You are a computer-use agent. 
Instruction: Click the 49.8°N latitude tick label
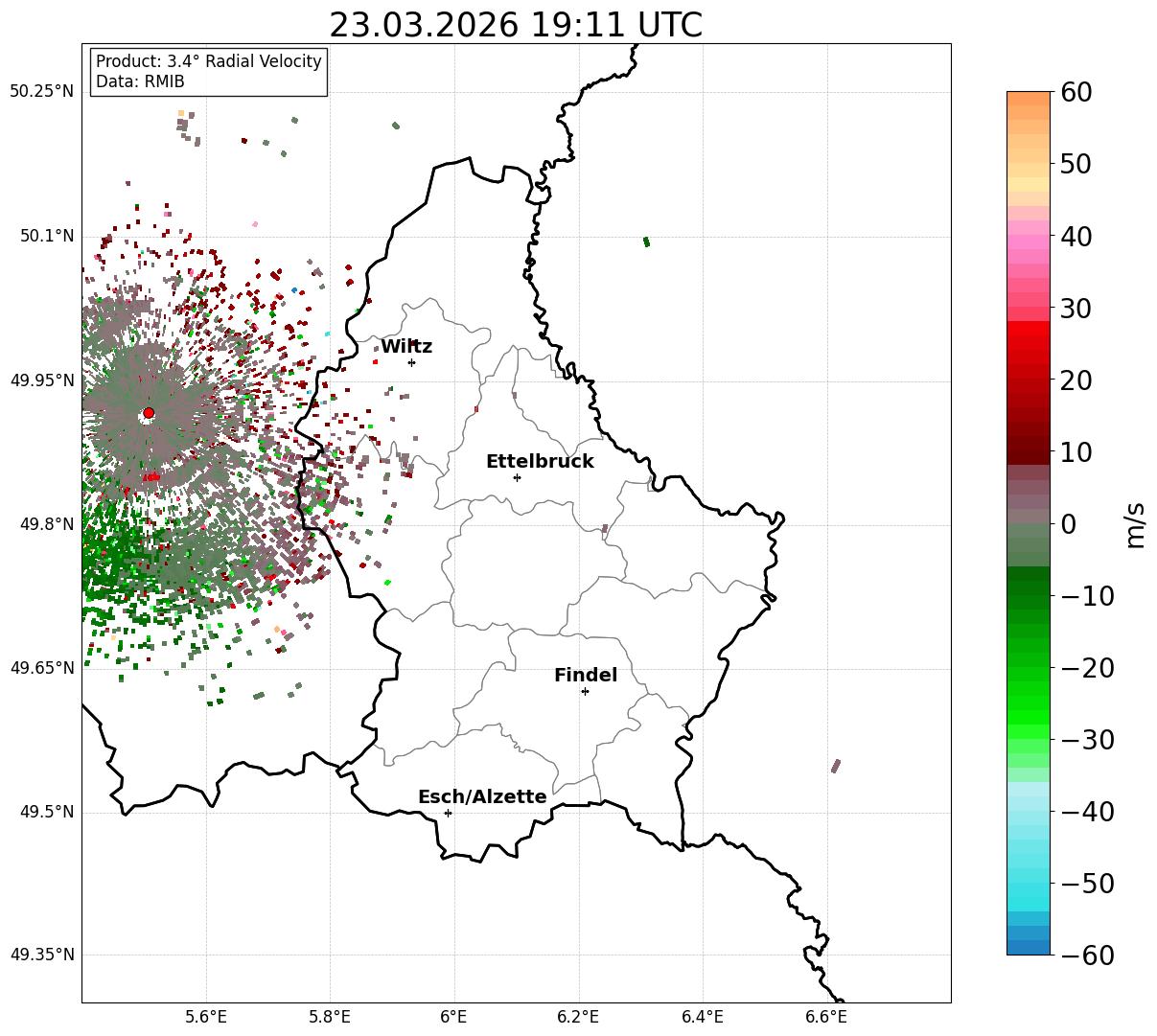pyautogui.click(x=46, y=524)
